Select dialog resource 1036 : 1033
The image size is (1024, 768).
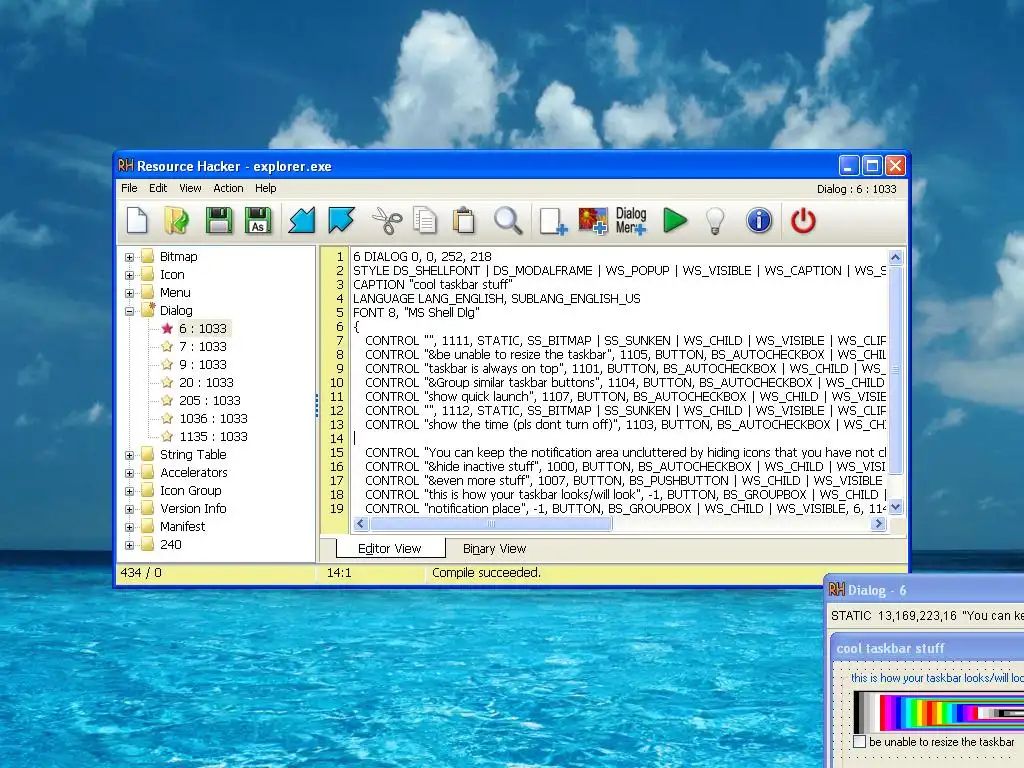213,418
